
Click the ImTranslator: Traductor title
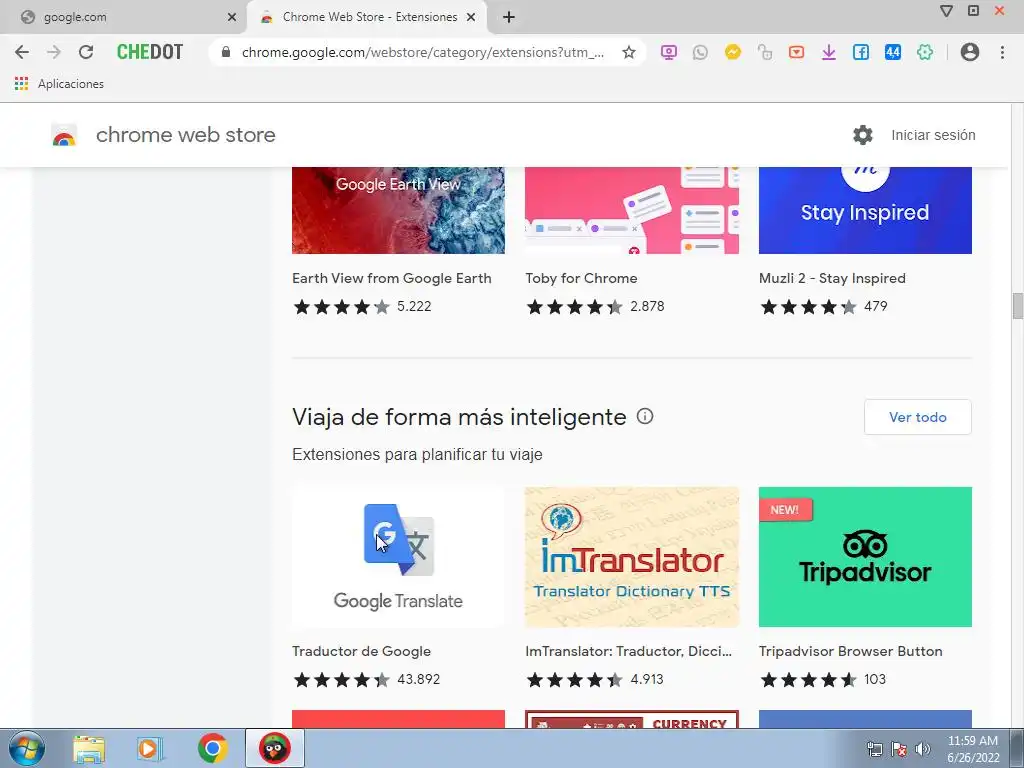tap(628, 651)
